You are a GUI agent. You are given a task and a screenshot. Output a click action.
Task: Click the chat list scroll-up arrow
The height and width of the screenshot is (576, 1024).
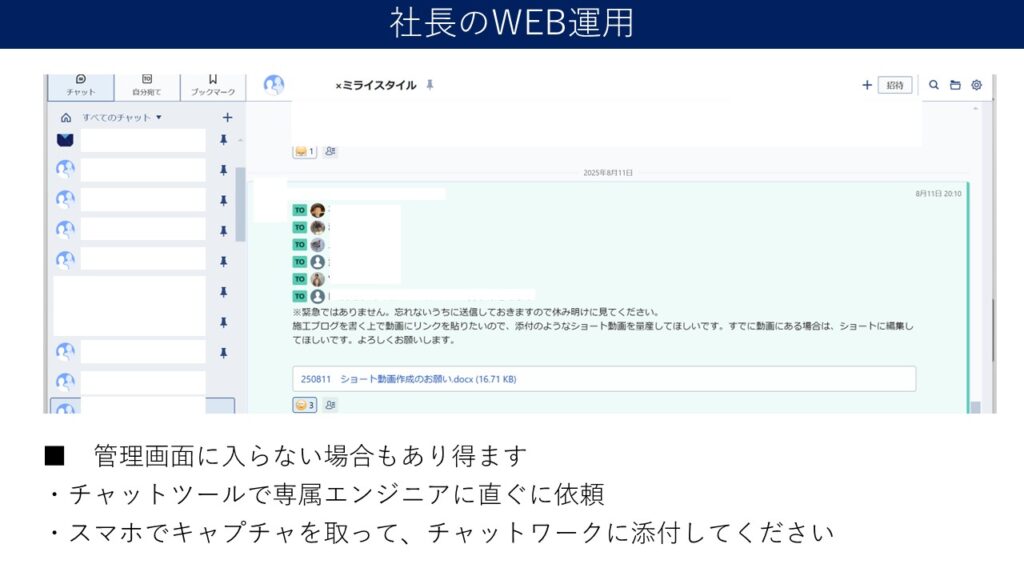pyautogui.click(x=240, y=141)
